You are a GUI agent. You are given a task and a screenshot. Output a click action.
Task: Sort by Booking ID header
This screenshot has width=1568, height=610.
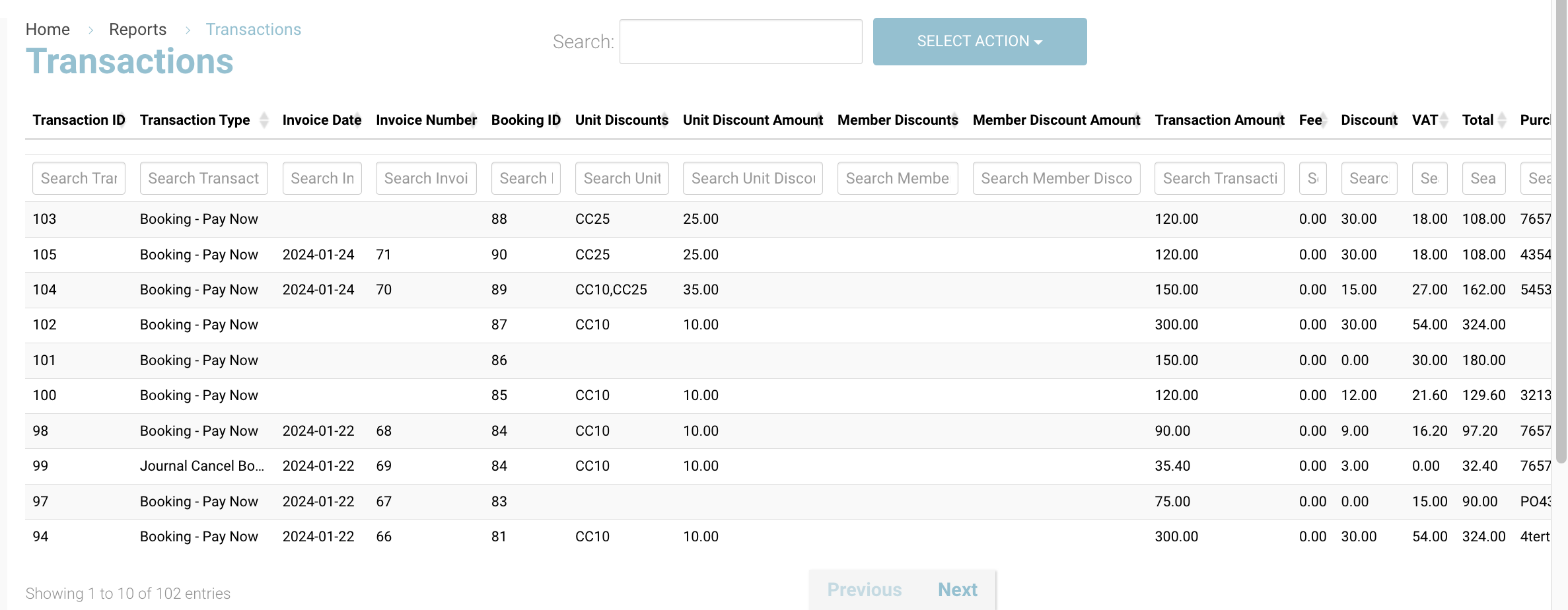click(x=525, y=120)
